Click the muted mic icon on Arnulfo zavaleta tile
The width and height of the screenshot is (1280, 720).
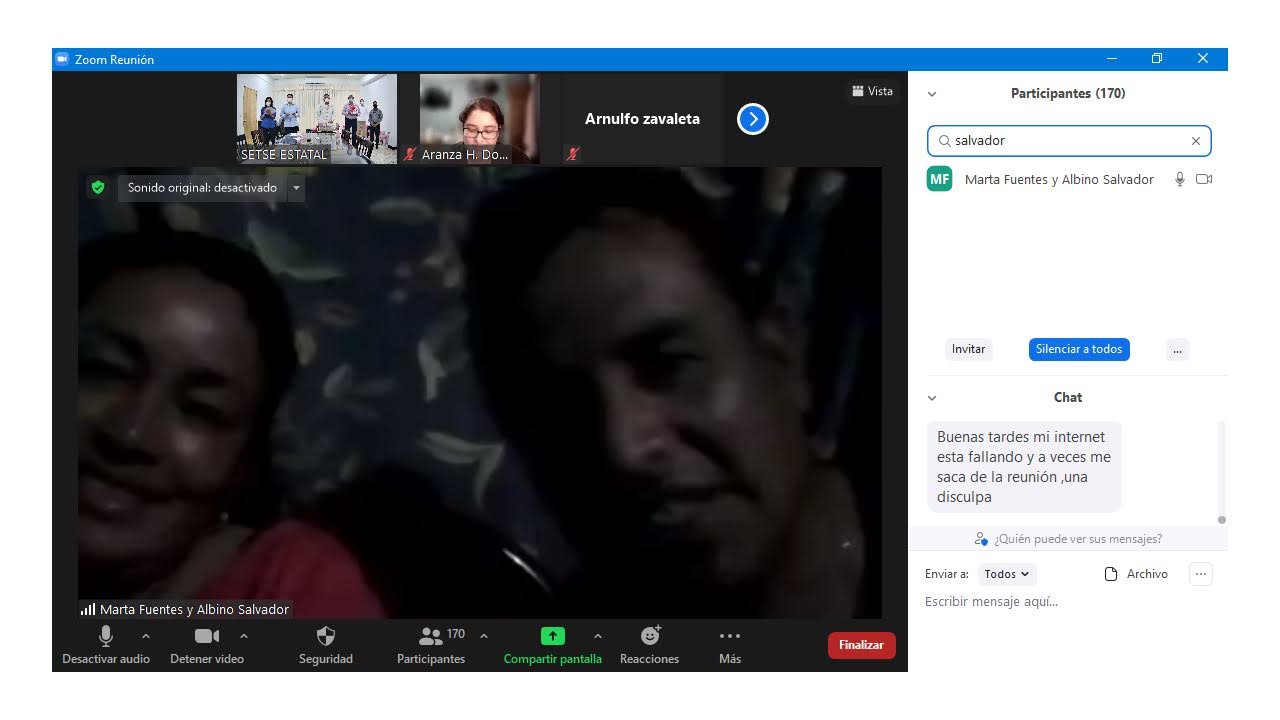[573, 154]
